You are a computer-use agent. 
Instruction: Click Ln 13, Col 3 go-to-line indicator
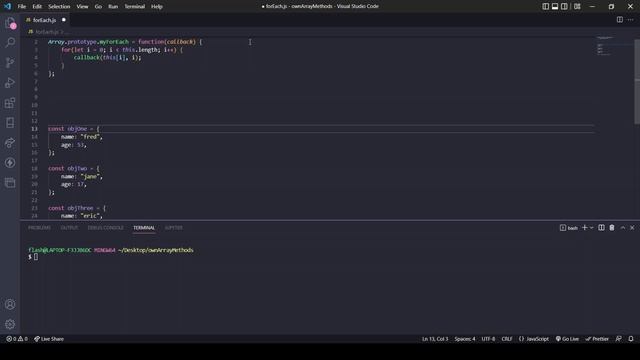tap(435, 339)
